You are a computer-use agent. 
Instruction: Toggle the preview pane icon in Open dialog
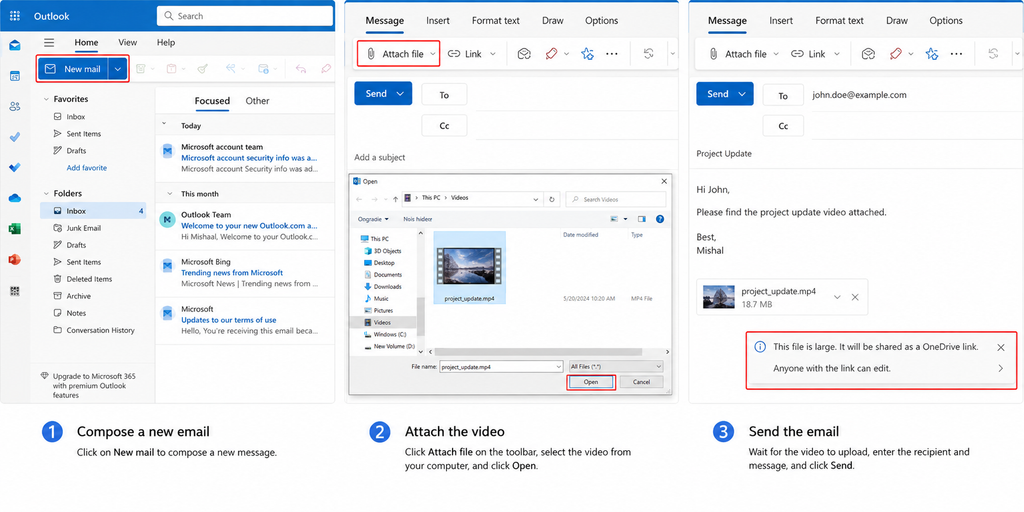point(641,219)
